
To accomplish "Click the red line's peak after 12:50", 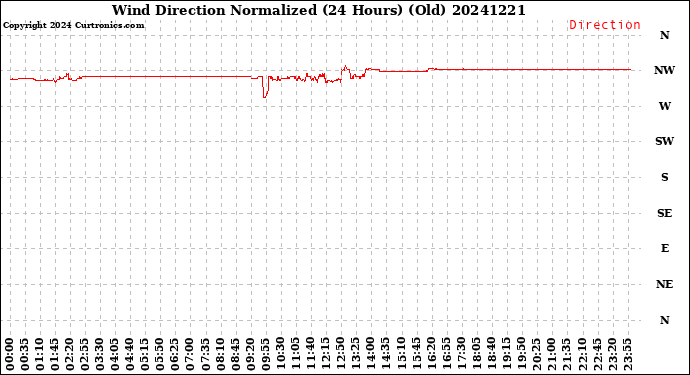I will (x=345, y=66).
